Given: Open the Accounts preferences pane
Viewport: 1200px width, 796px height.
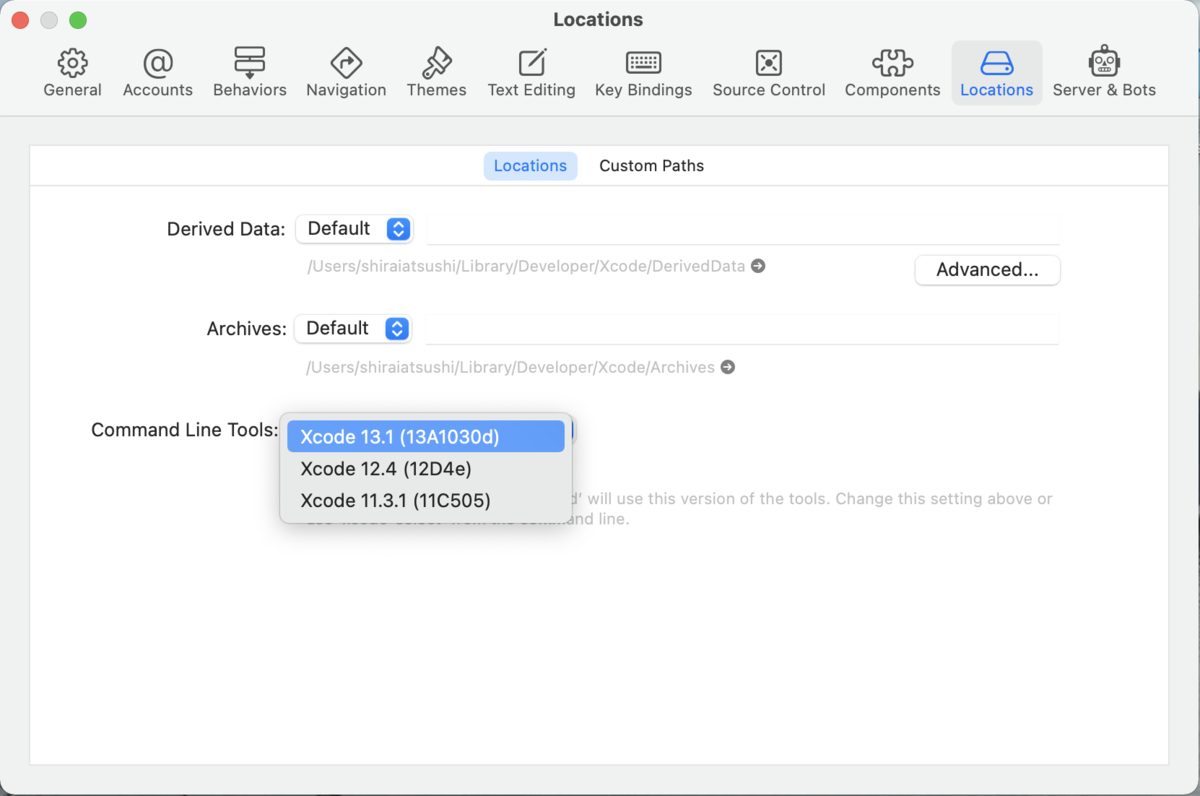Looking at the screenshot, I should [158, 73].
